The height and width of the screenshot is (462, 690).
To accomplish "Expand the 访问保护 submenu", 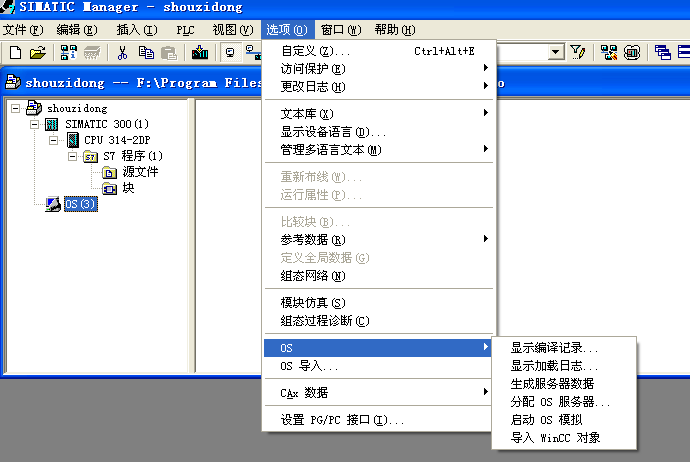I will (485, 68).
